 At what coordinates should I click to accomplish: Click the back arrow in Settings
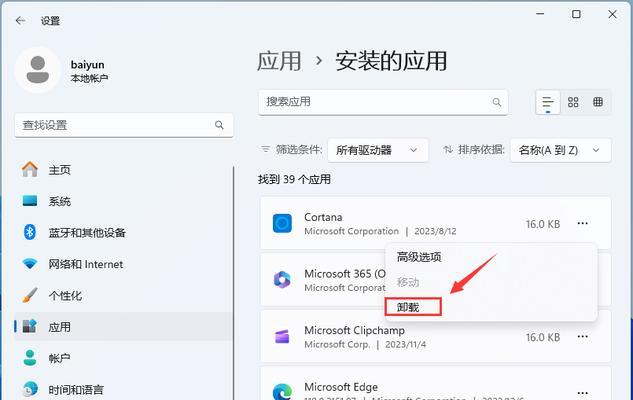[x=20, y=21]
